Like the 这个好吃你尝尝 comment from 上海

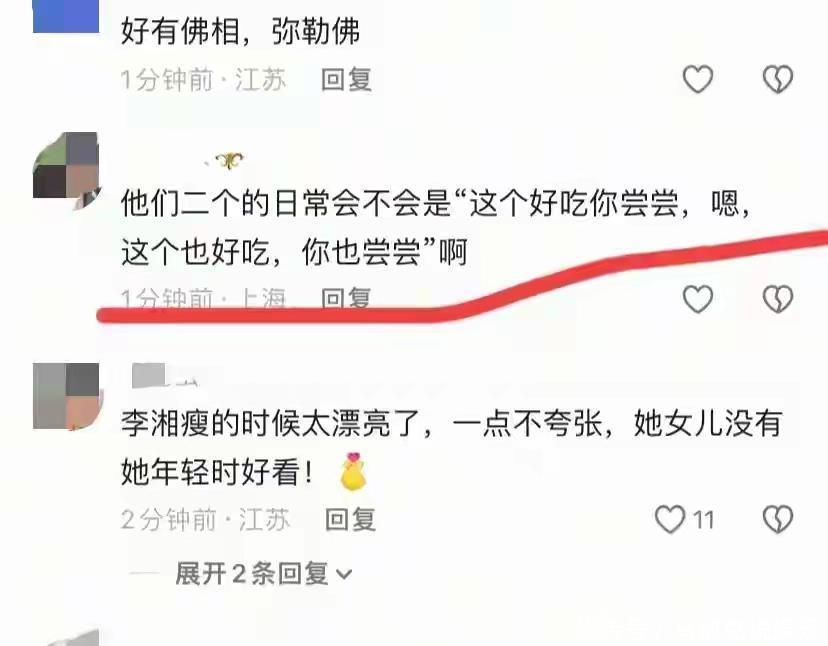tap(698, 299)
